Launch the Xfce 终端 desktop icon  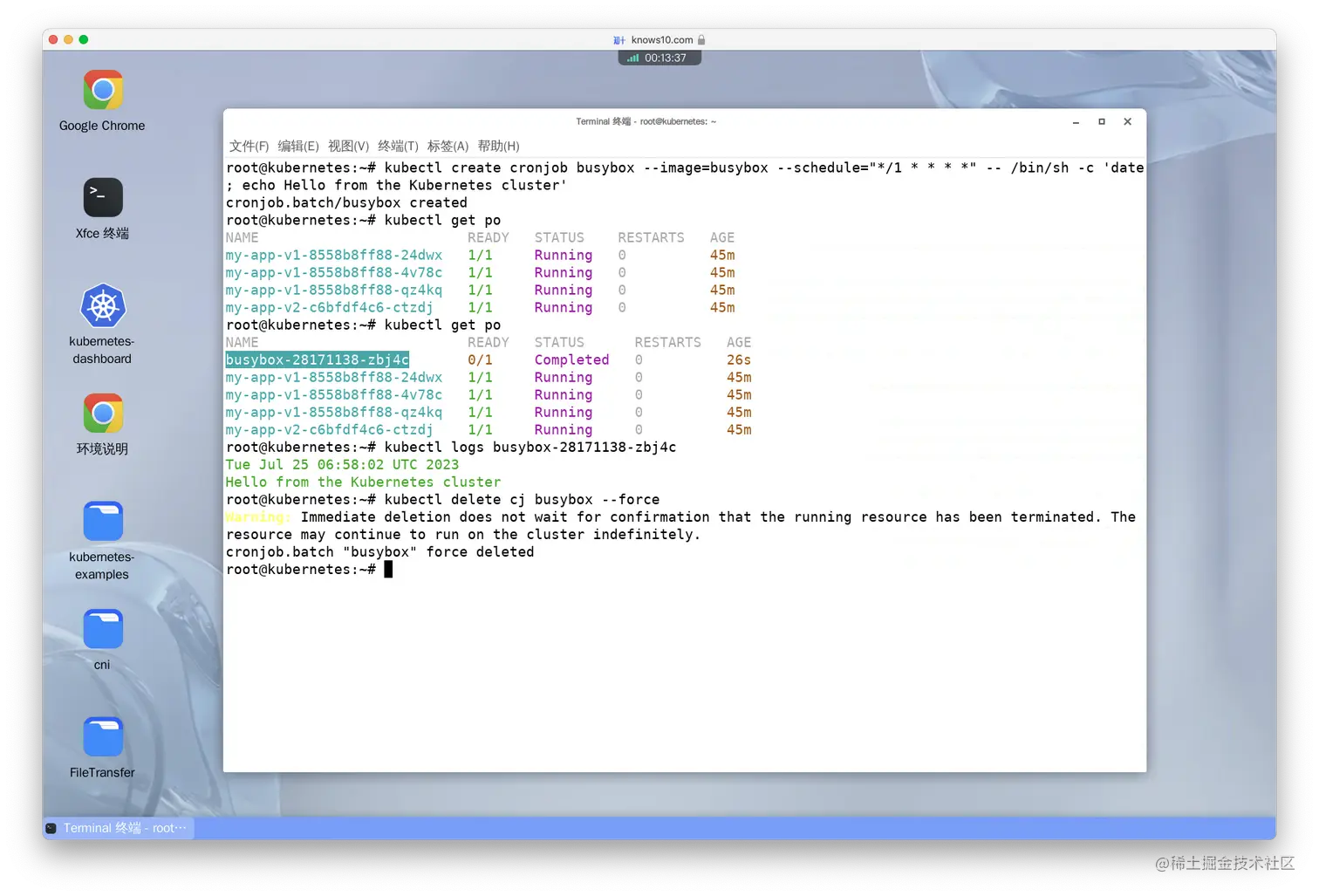pos(102,197)
